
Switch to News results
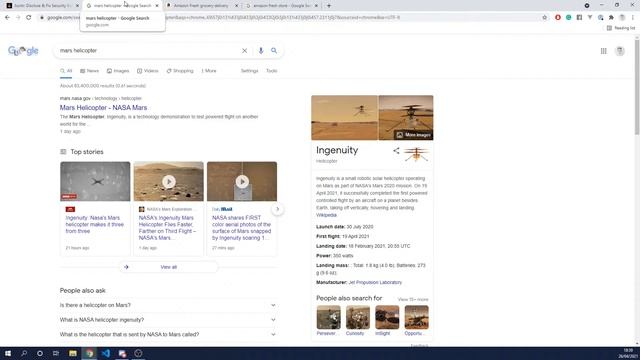89,71
